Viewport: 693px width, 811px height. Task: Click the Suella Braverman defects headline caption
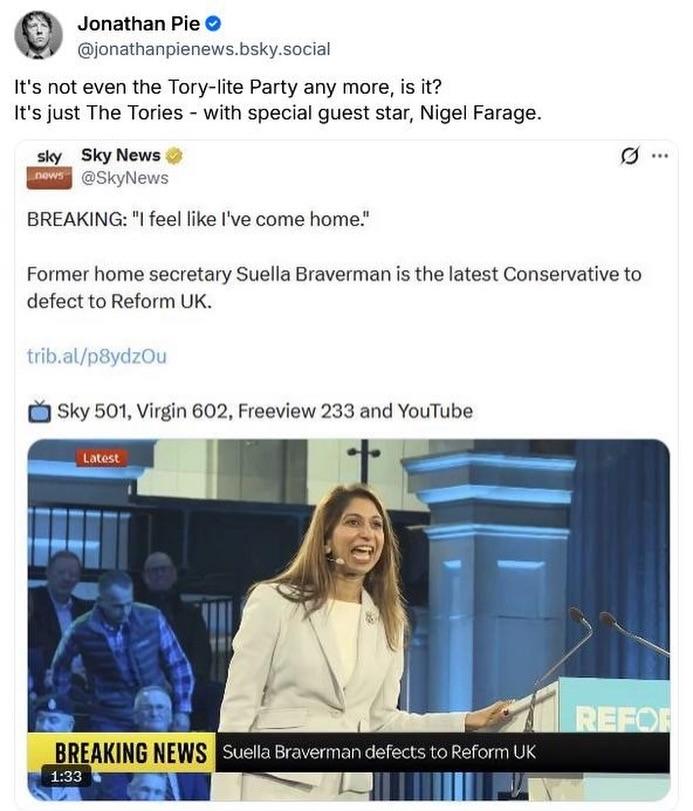379,752
